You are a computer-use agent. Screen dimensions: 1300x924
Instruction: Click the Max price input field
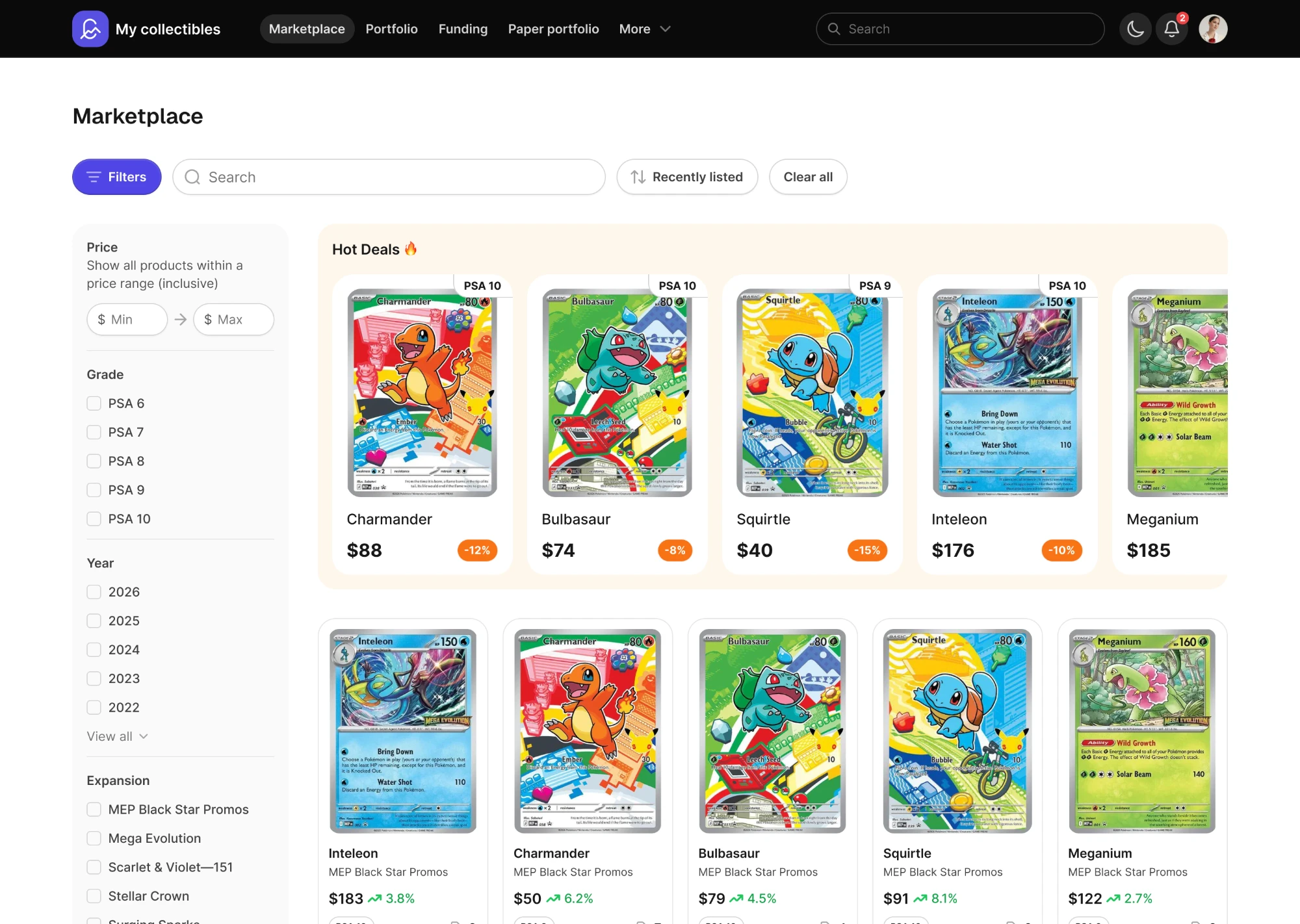click(x=233, y=319)
